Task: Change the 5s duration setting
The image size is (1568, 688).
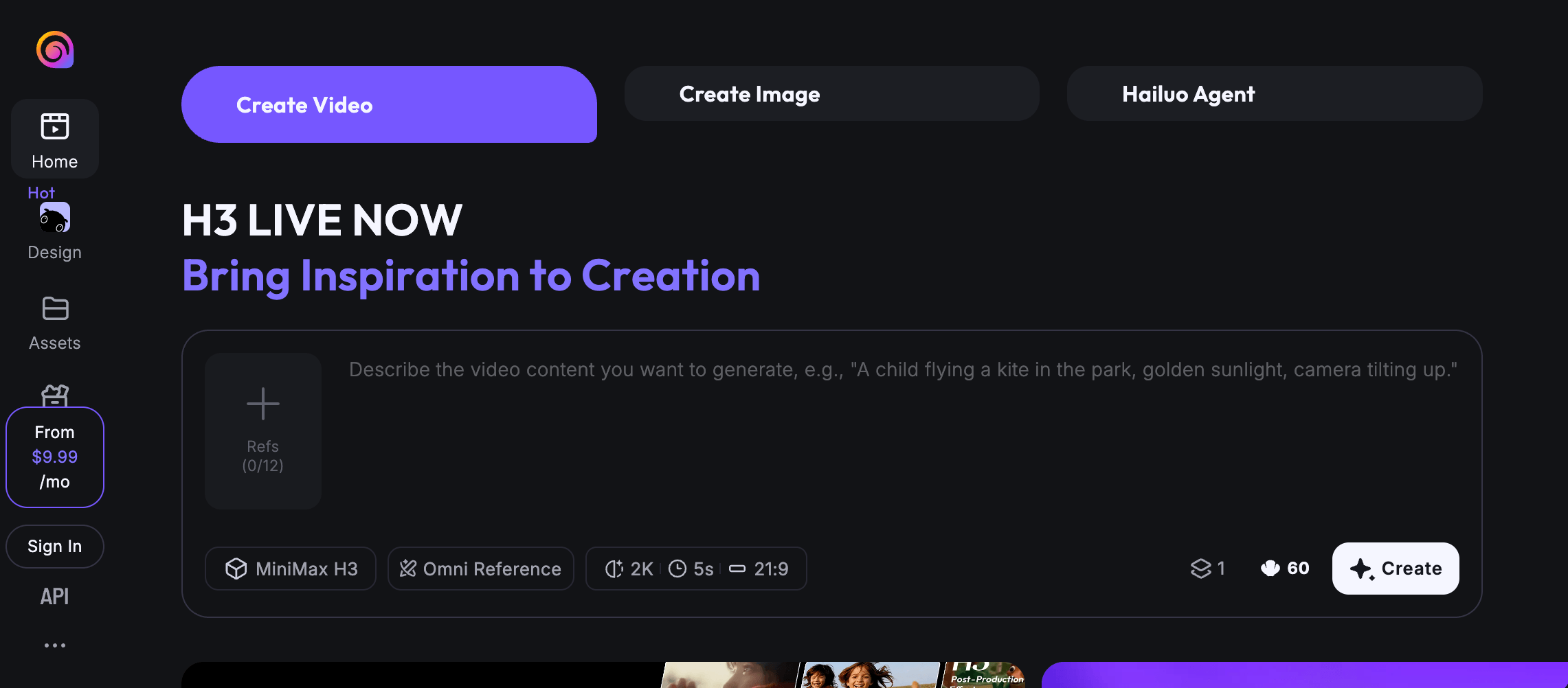Action: click(x=691, y=569)
